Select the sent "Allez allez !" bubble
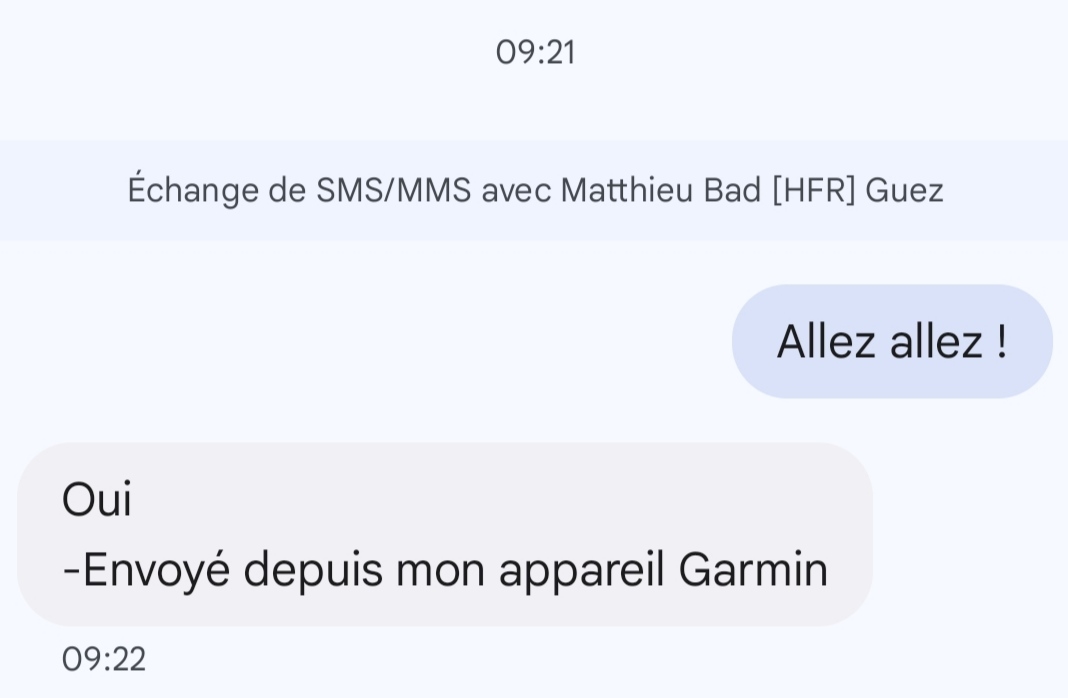Image resolution: width=1068 pixels, height=698 pixels. tap(891, 342)
